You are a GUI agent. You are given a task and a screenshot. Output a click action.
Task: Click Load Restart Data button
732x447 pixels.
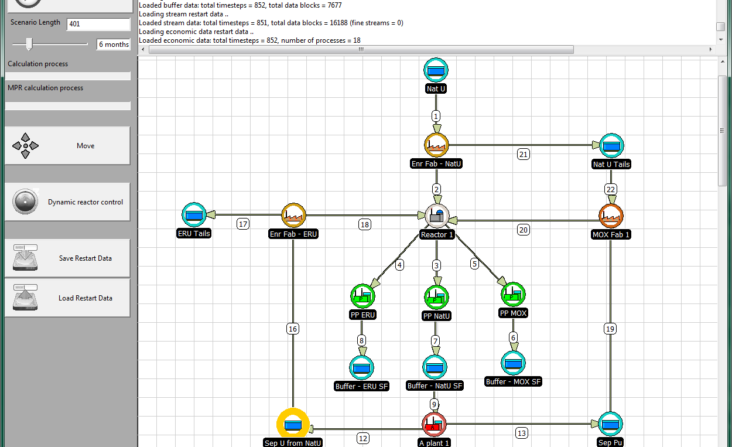(x=68, y=298)
